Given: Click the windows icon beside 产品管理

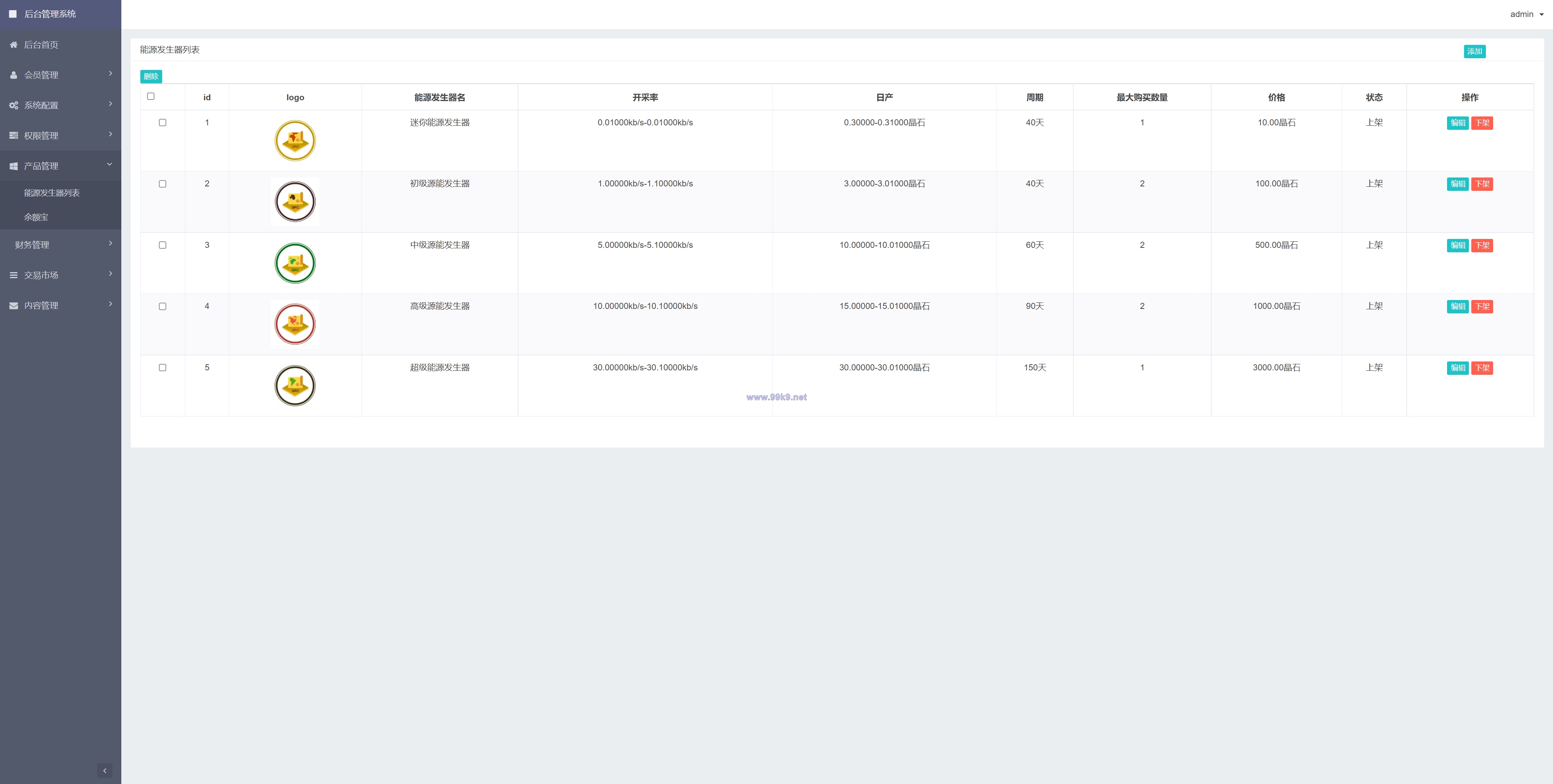Looking at the screenshot, I should click(13, 166).
